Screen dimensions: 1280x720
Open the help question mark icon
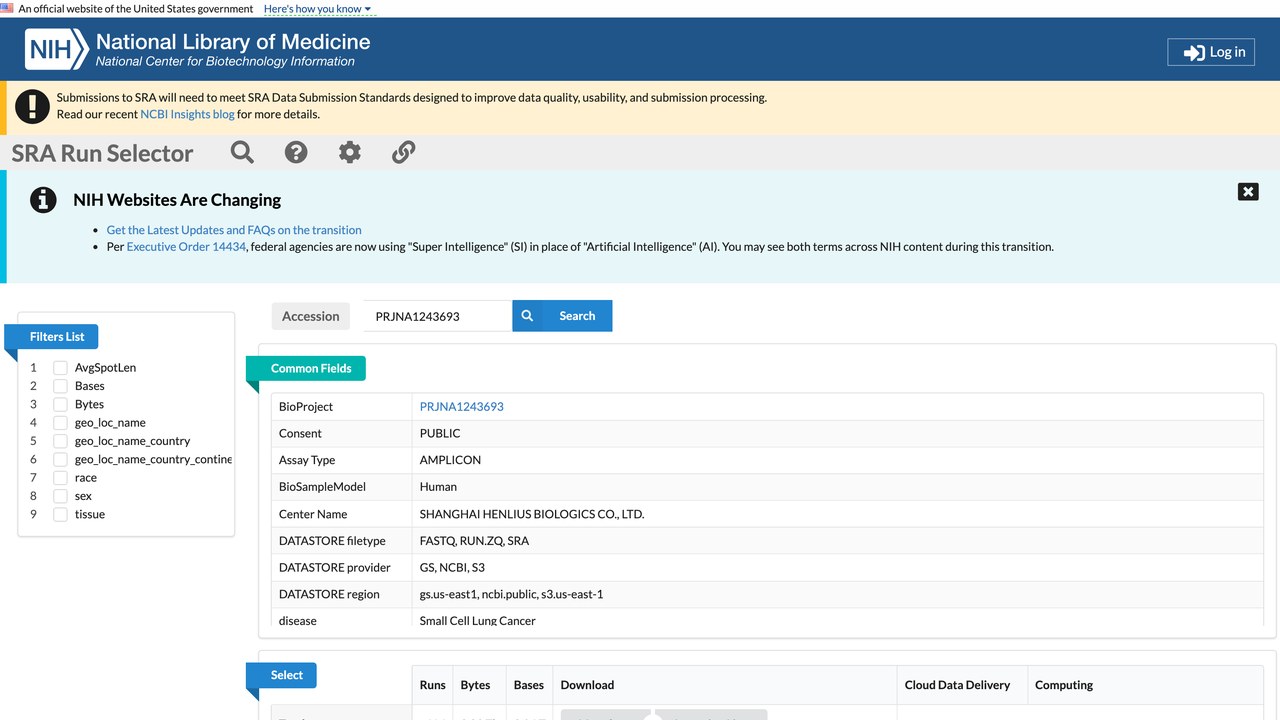point(296,152)
